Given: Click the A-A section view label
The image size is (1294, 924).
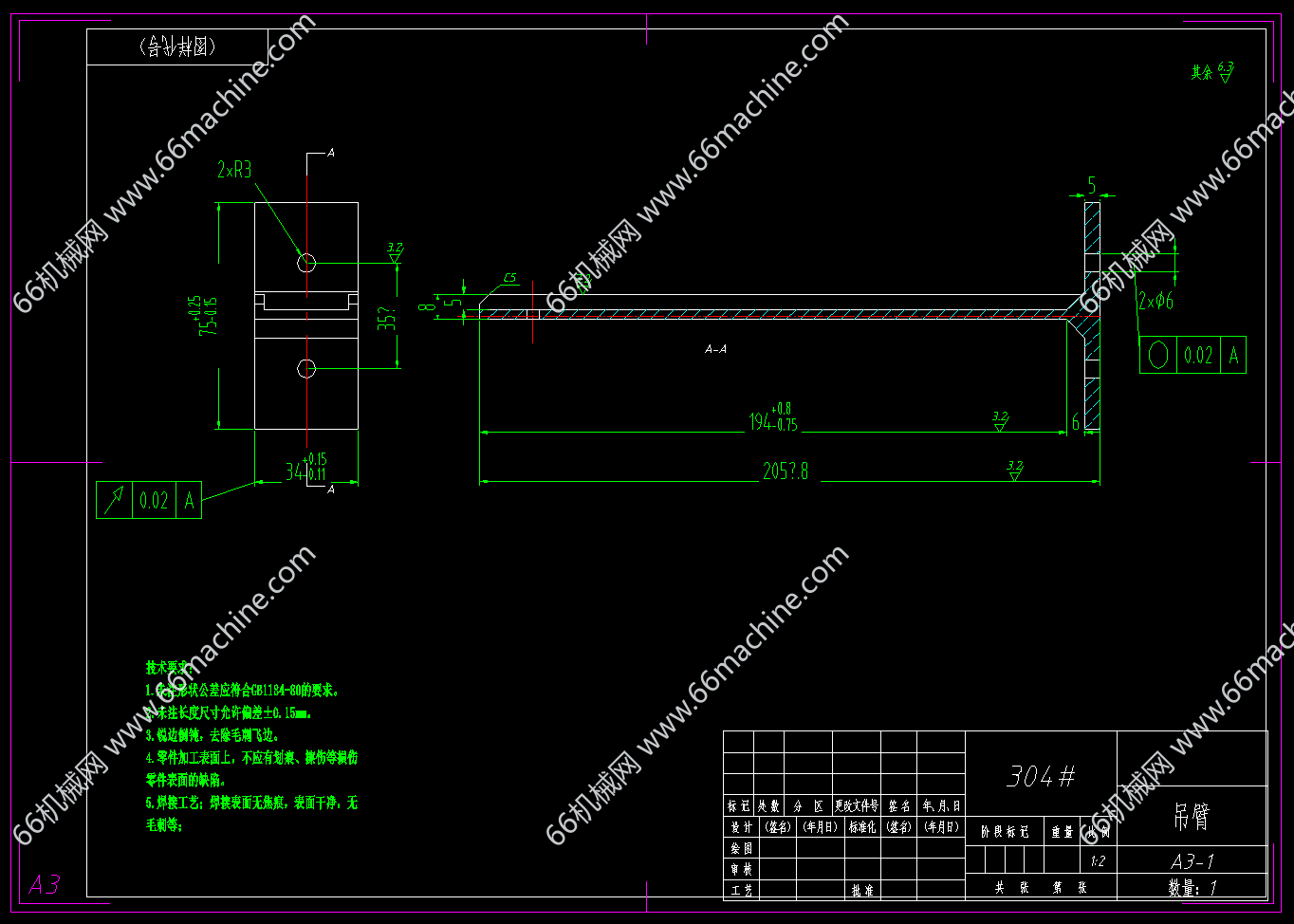Looking at the screenshot, I should (715, 349).
